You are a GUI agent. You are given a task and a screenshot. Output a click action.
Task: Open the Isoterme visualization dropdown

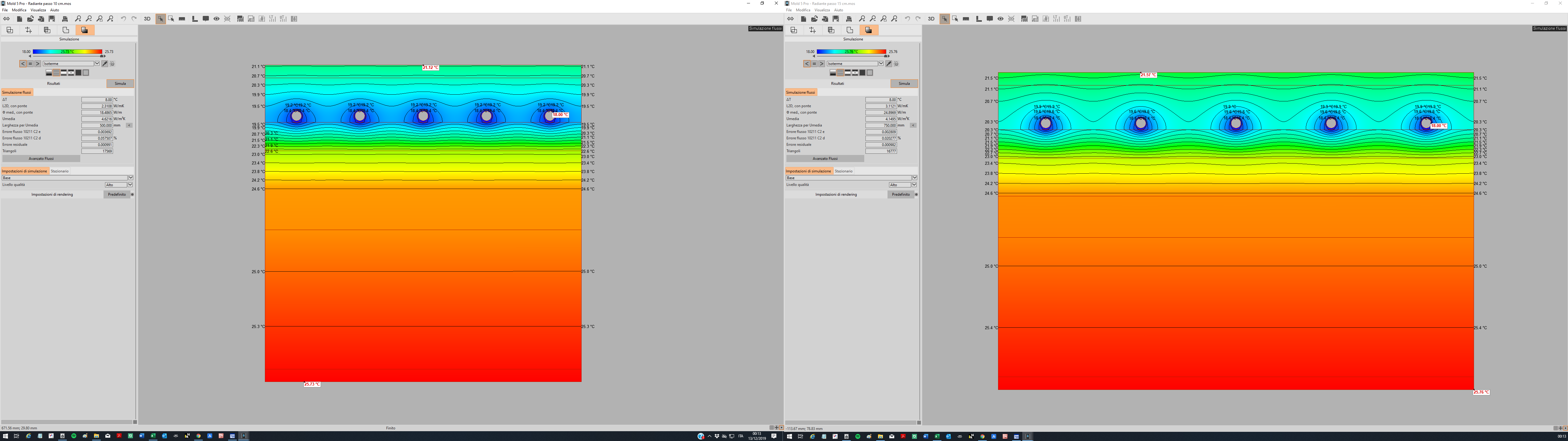(97, 63)
